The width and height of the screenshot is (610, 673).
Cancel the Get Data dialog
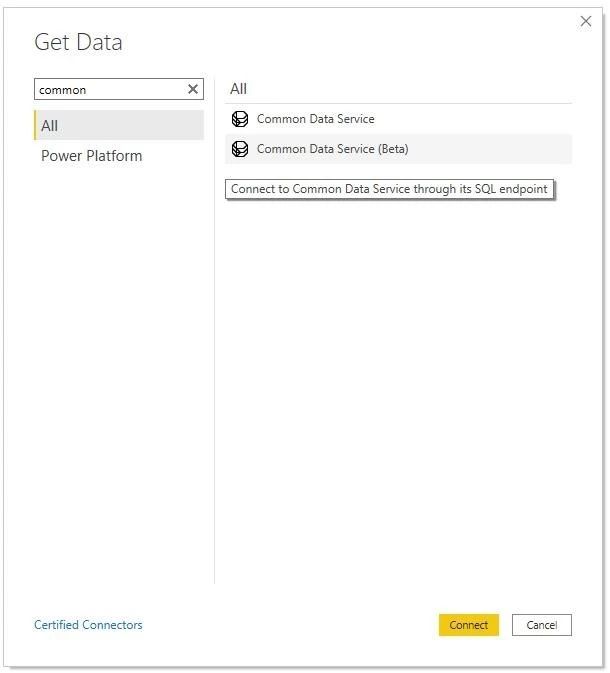click(541, 624)
